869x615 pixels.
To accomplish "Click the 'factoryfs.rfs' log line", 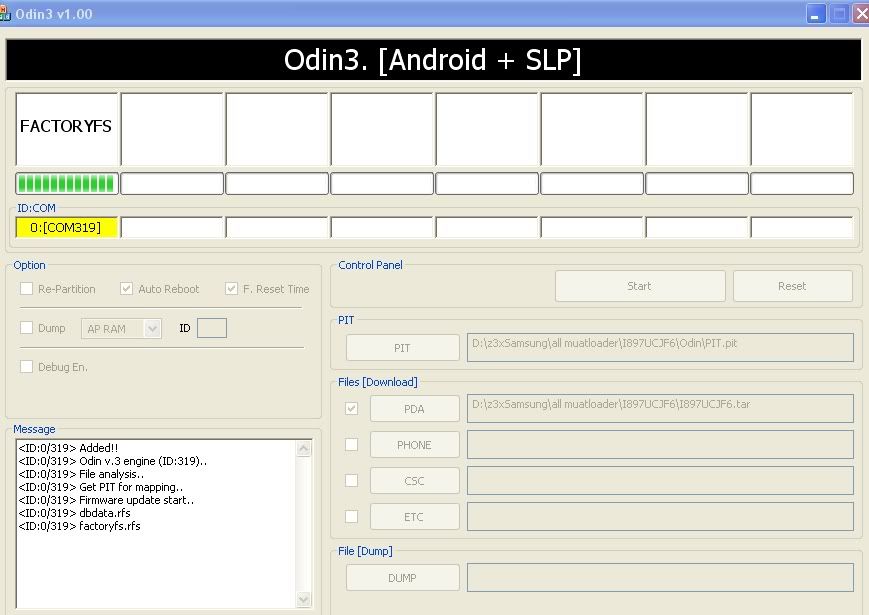I will coord(79,526).
